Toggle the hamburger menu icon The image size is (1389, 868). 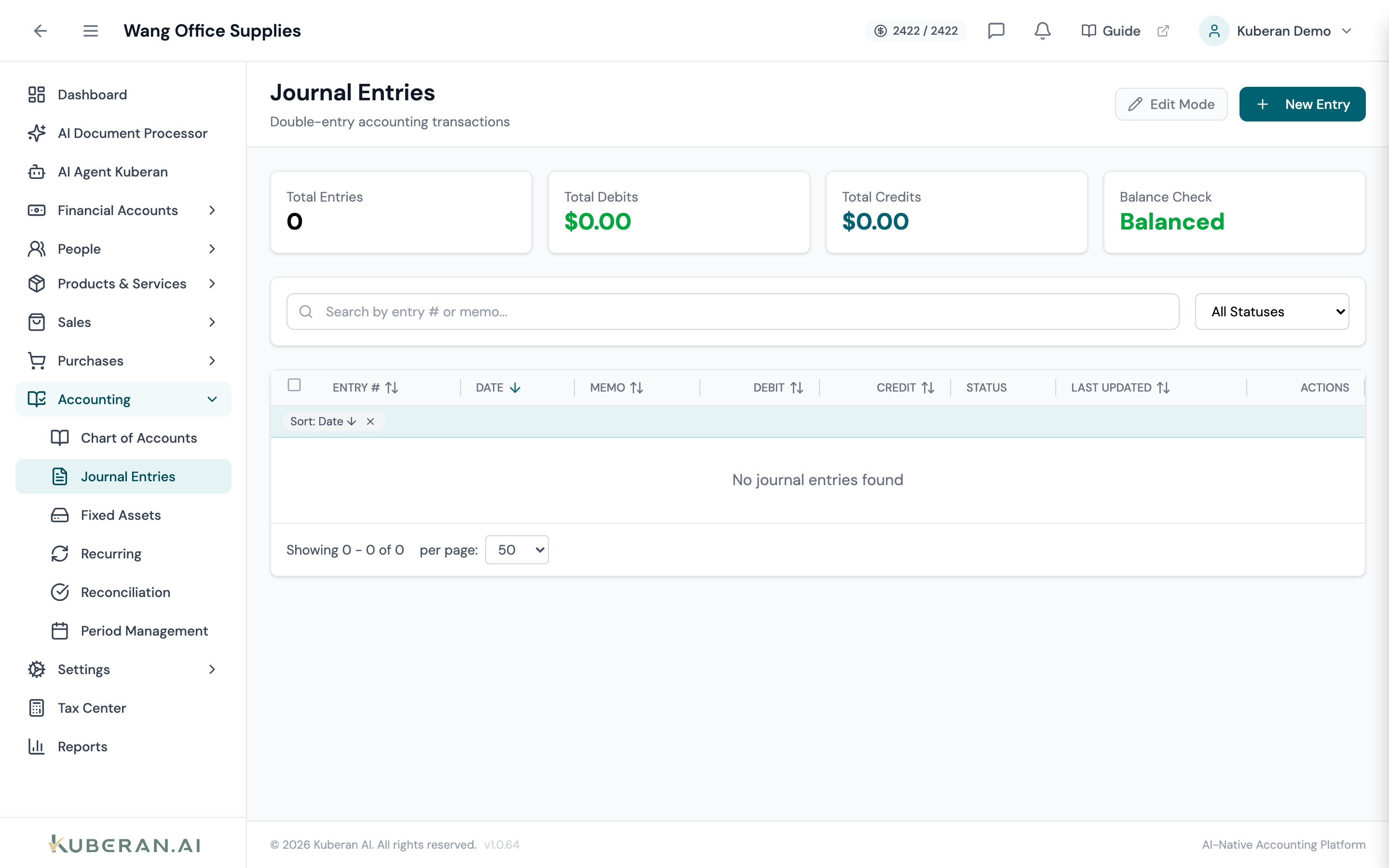coord(90,30)
